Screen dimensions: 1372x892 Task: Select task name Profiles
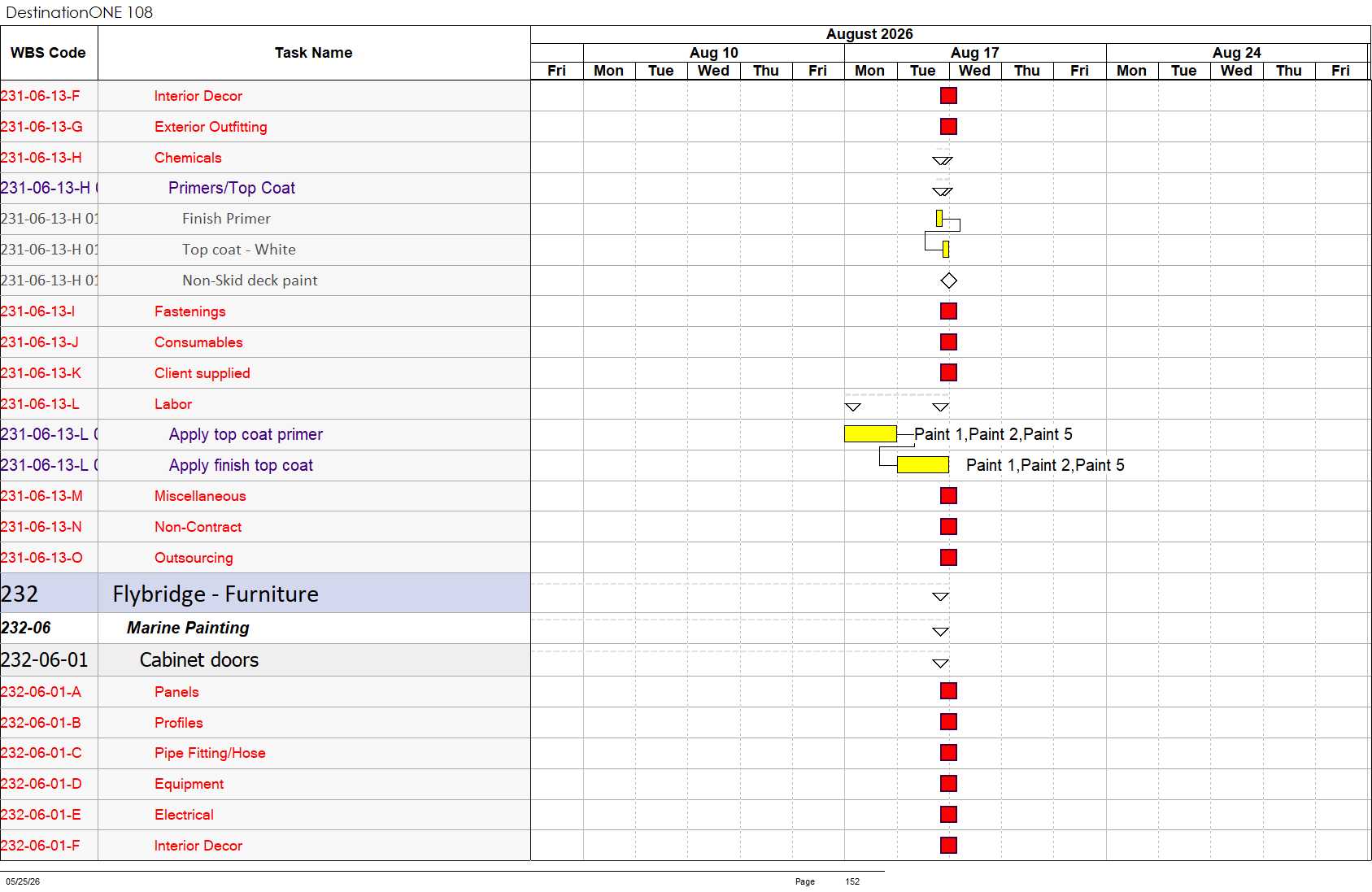click(x=179, y=723)
